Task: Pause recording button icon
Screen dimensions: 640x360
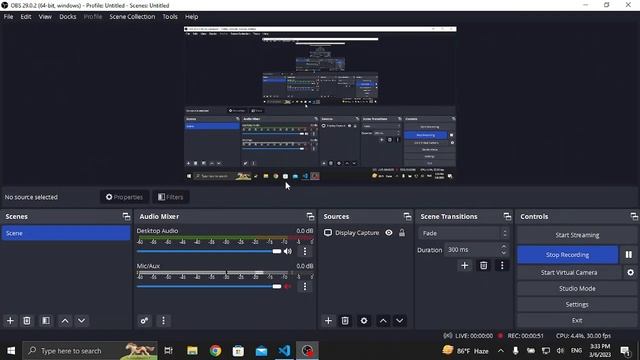Action: click(629, 255)
